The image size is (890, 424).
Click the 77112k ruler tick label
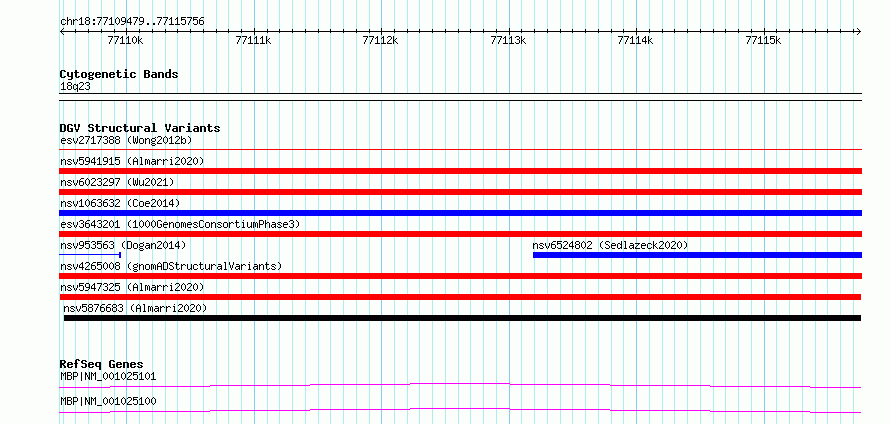pyautogui.click(x=380, y=40)
